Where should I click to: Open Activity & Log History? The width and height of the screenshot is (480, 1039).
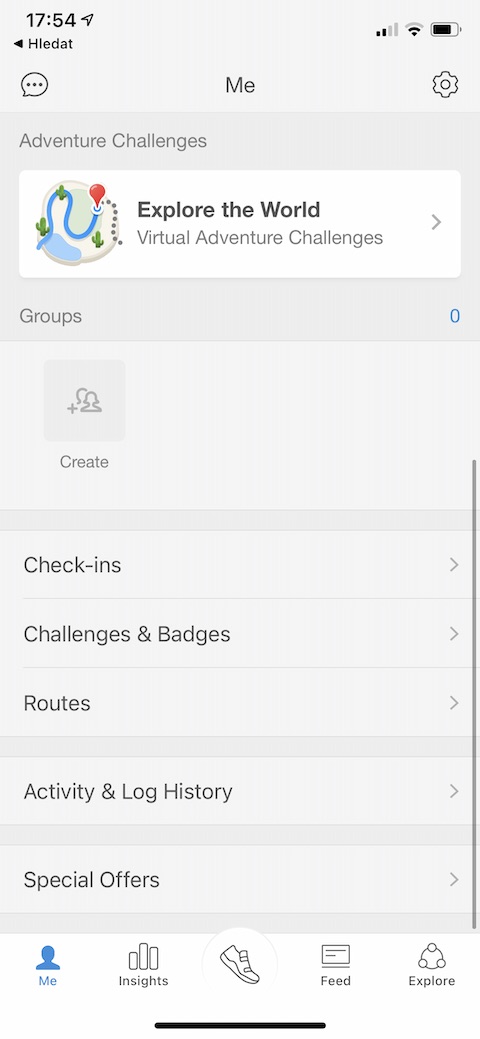(240, 791)
